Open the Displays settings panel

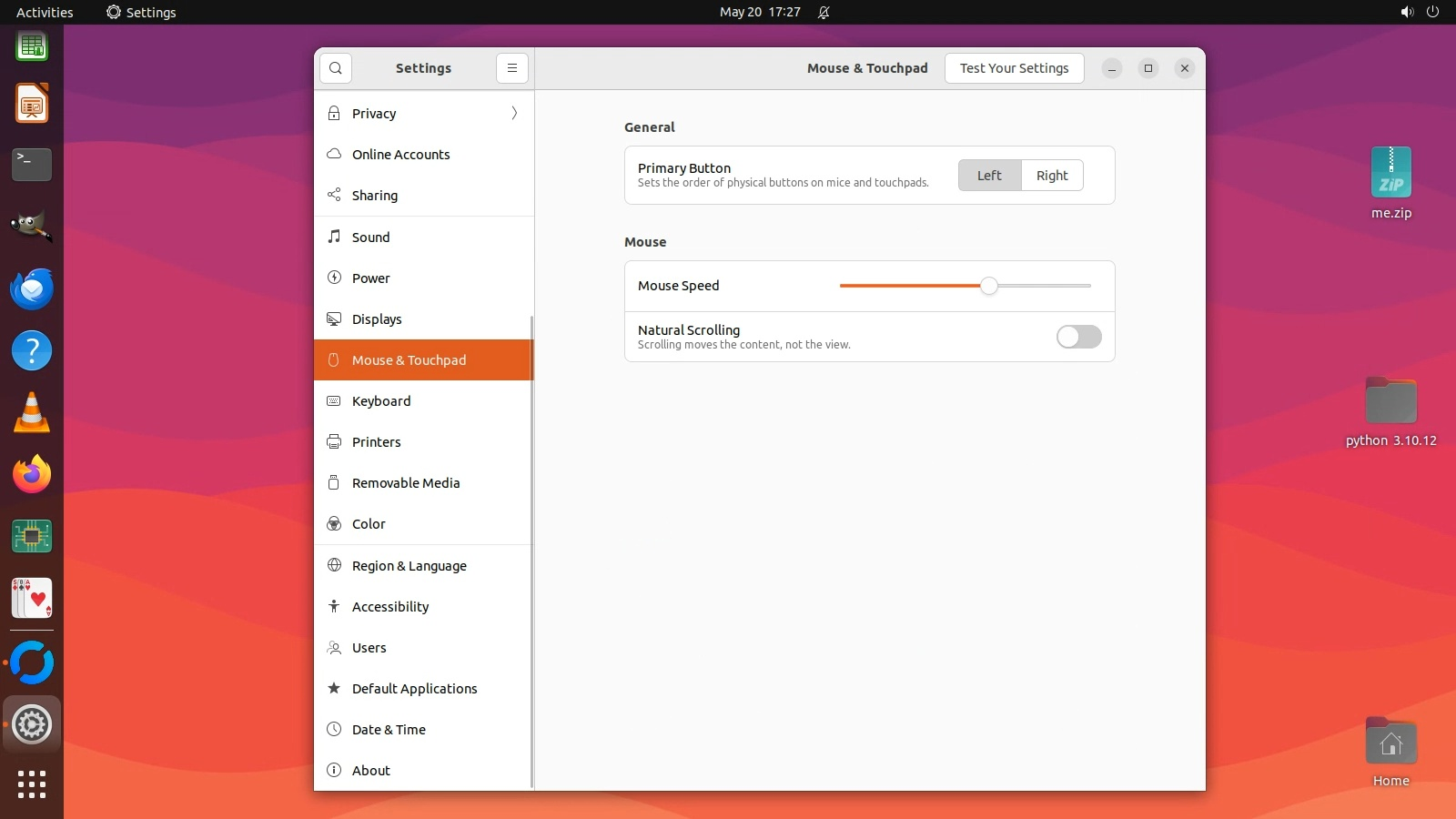tap(377, 319)
